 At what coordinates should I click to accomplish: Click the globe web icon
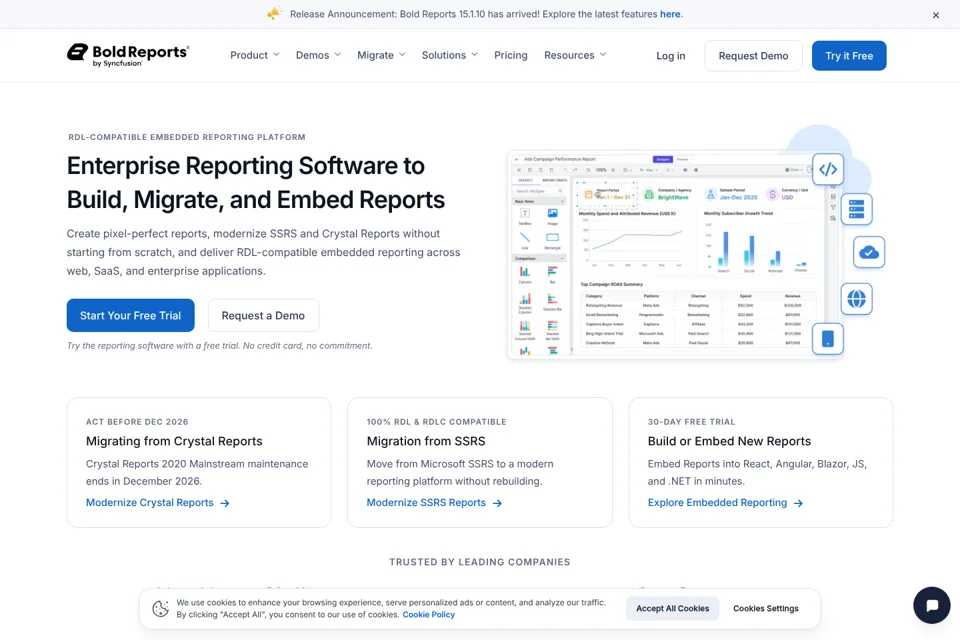coord(856,299)
